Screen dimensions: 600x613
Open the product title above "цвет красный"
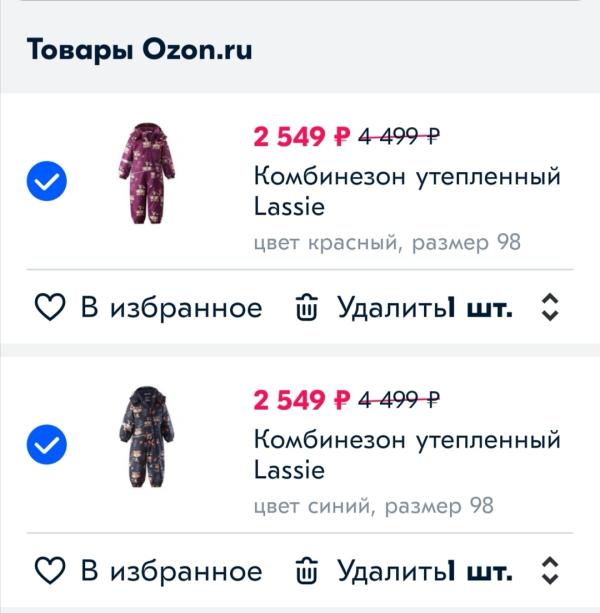pos(406,191)
